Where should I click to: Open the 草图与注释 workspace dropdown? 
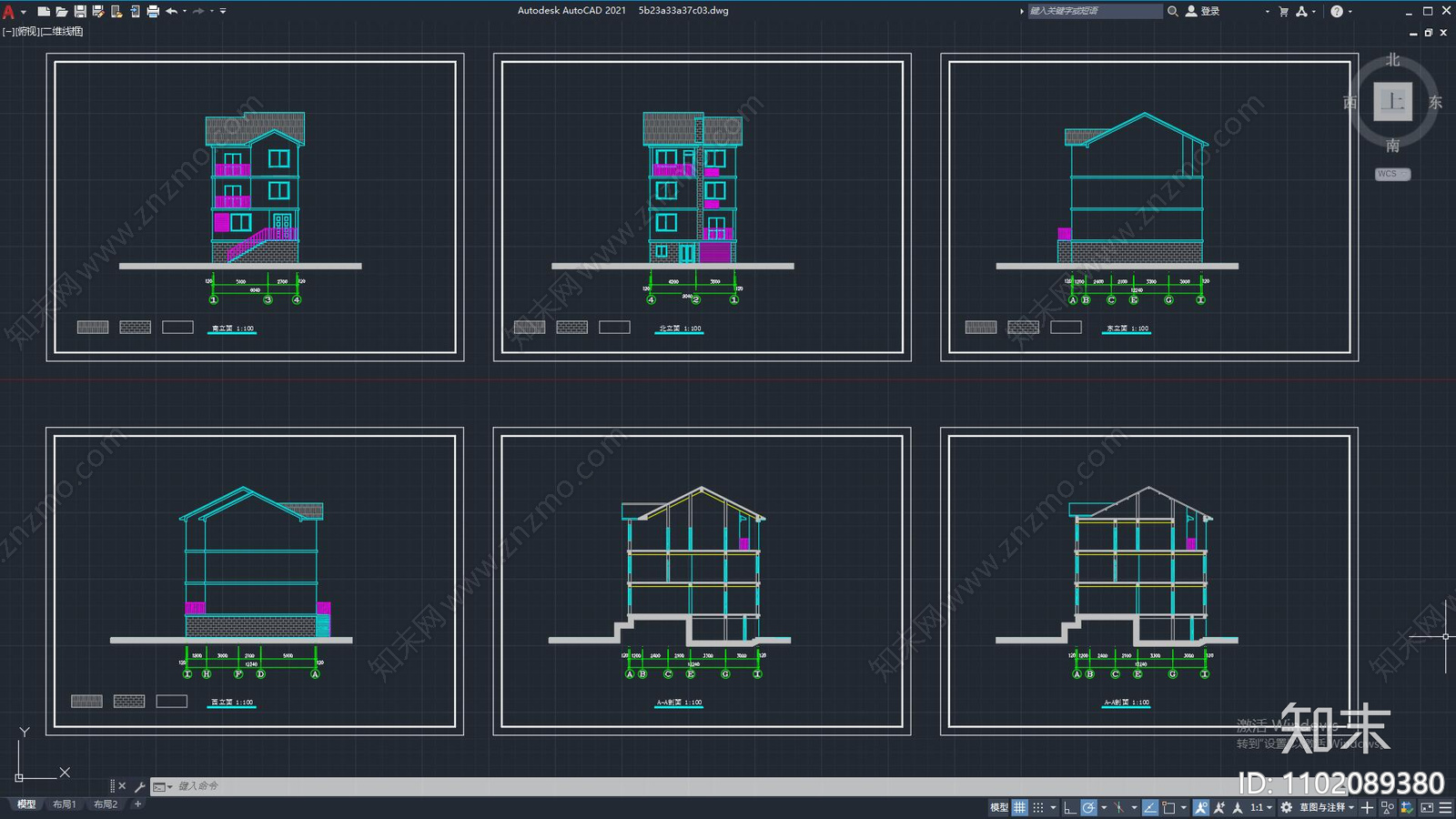1326,807
